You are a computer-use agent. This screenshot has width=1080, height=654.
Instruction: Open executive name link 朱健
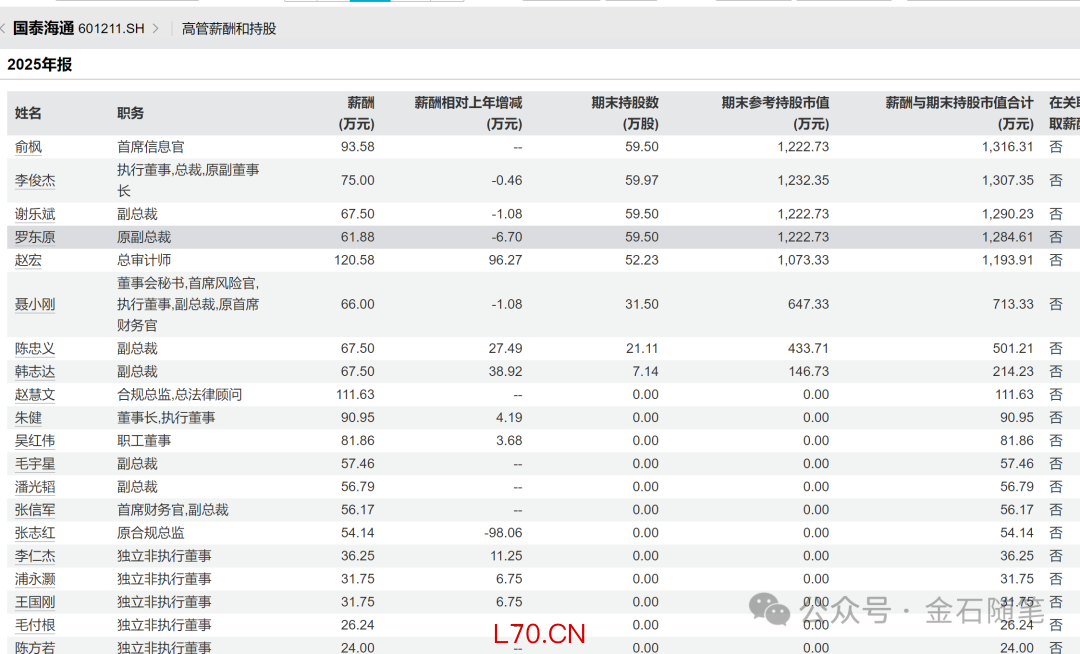click(28, 418)
